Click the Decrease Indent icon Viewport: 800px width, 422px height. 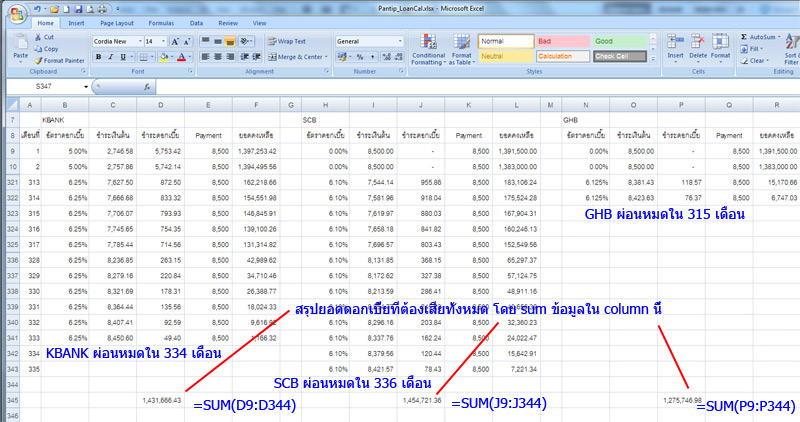click(x=245, y=57)
